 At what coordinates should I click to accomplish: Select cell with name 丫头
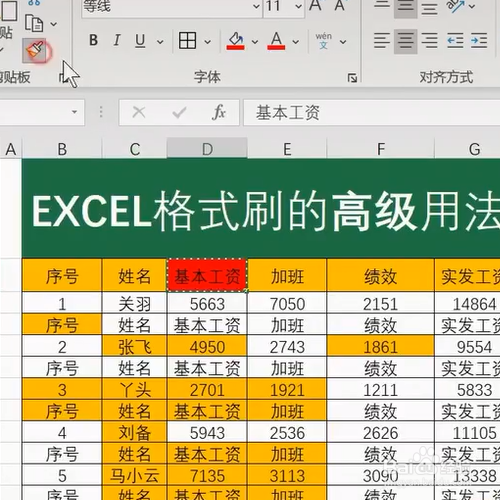pos(134,389)
